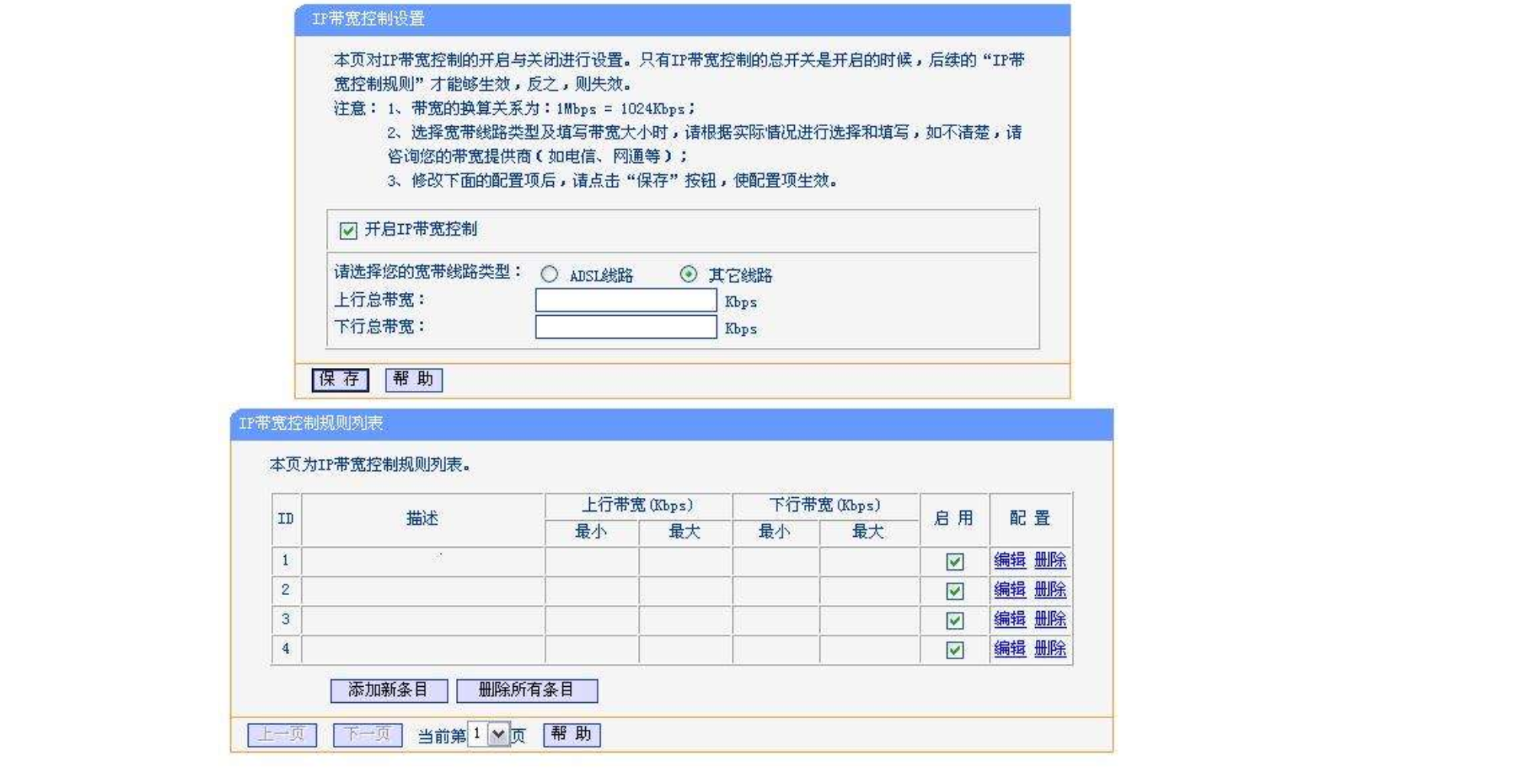
Task: Click the 描述 column header
Action: click(423, 519)
